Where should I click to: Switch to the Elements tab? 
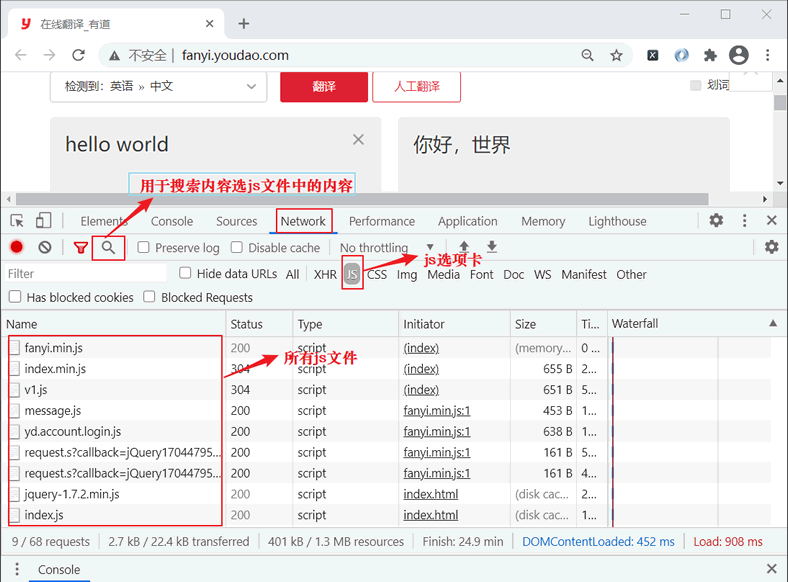(x=104, y=221)
